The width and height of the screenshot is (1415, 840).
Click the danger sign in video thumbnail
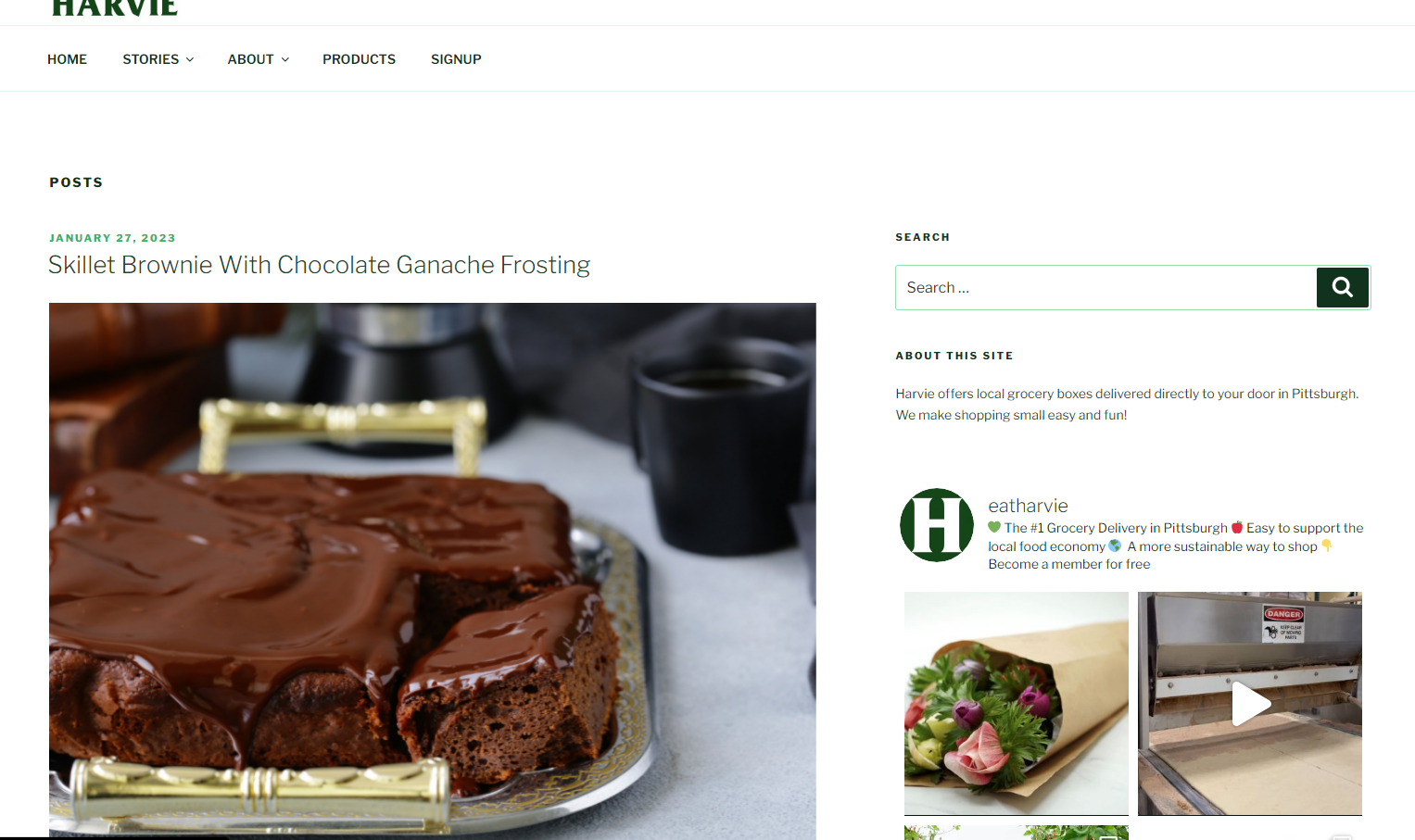[1283, 623]
